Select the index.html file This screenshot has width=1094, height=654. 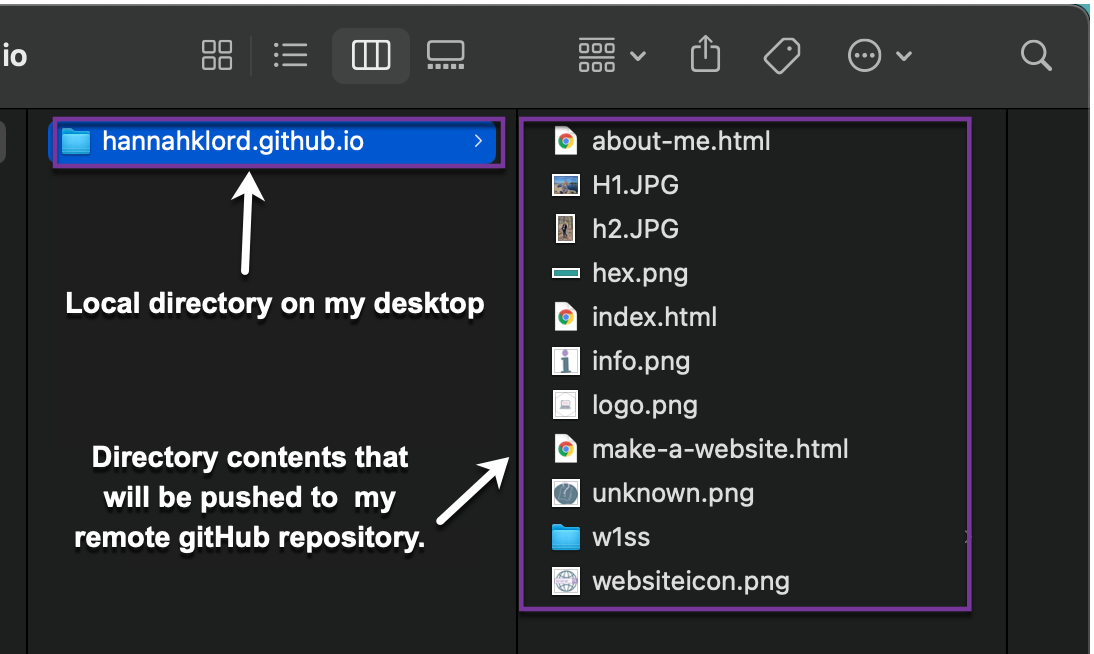tap(654, 317)
